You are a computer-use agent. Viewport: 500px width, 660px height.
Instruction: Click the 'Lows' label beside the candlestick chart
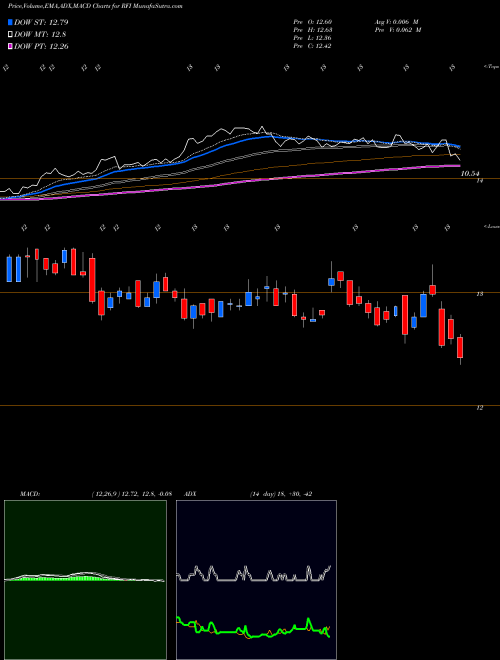coord(492,227)
